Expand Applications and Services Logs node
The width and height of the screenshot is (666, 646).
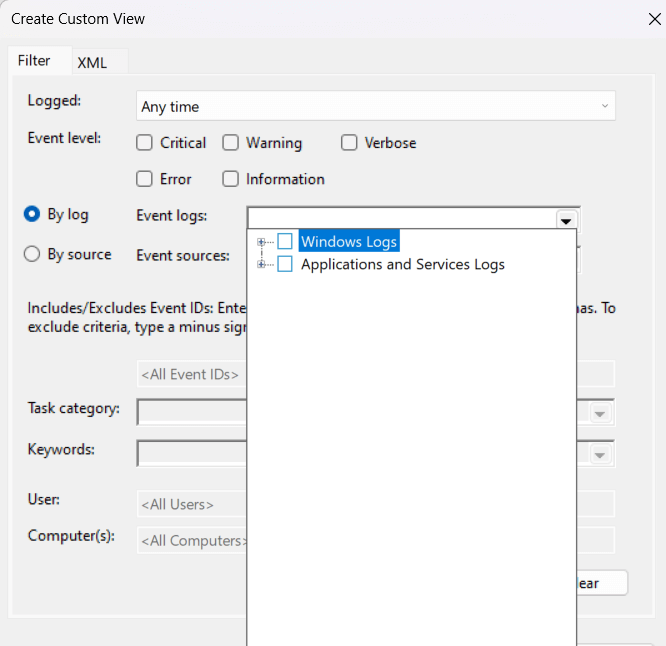coord(261,264)
